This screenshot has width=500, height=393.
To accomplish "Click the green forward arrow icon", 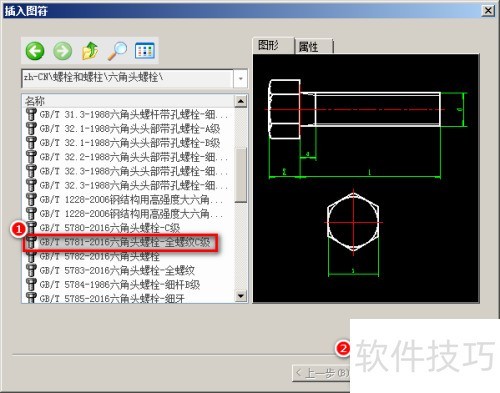I will tap(63, 51).
